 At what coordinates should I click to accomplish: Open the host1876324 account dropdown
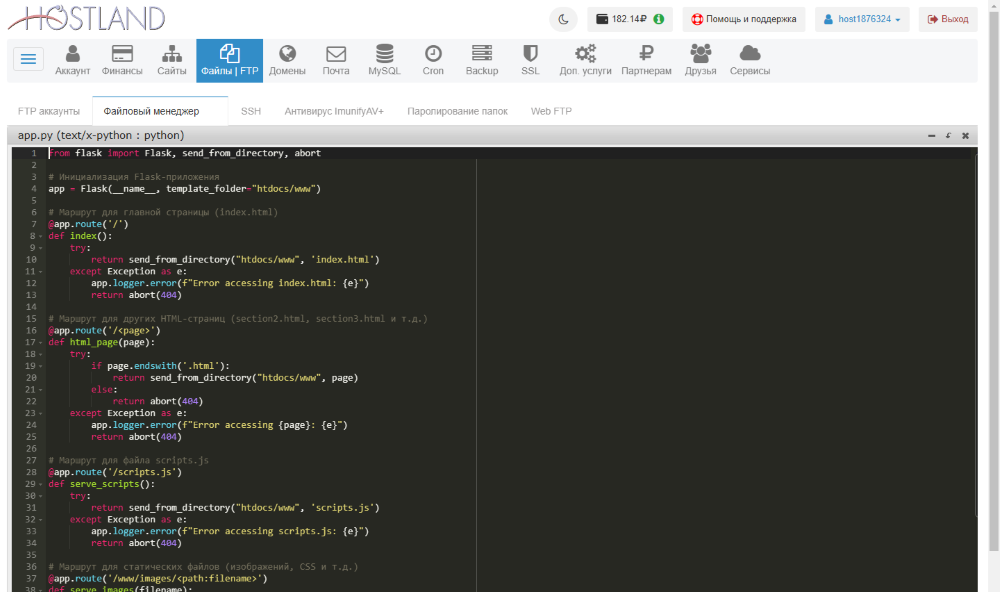coord(861,17)
